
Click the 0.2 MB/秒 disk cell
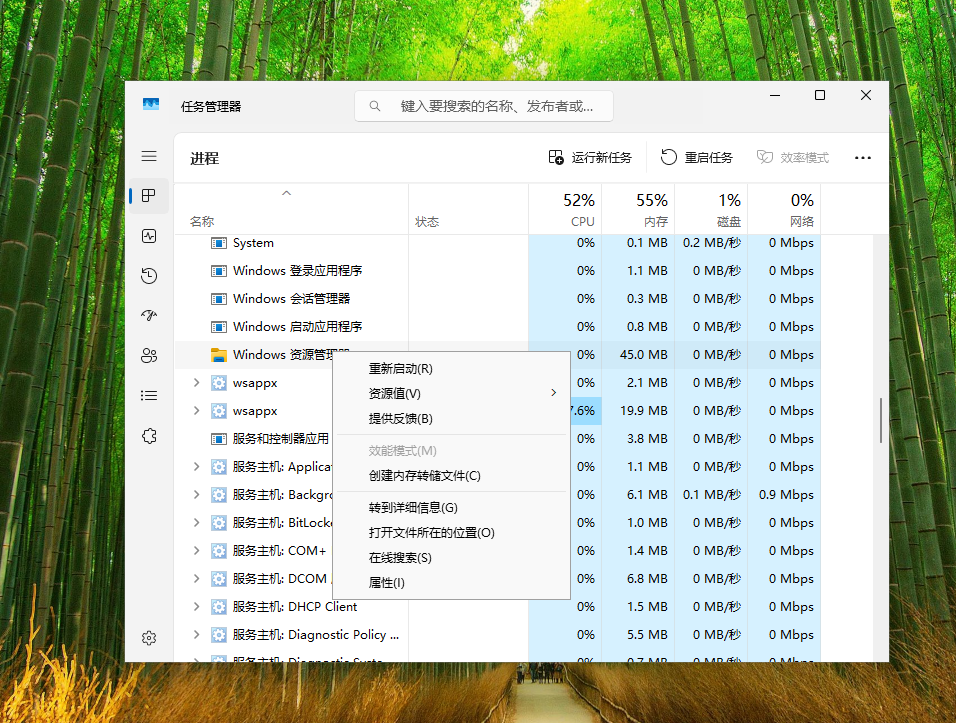[712, 243]
